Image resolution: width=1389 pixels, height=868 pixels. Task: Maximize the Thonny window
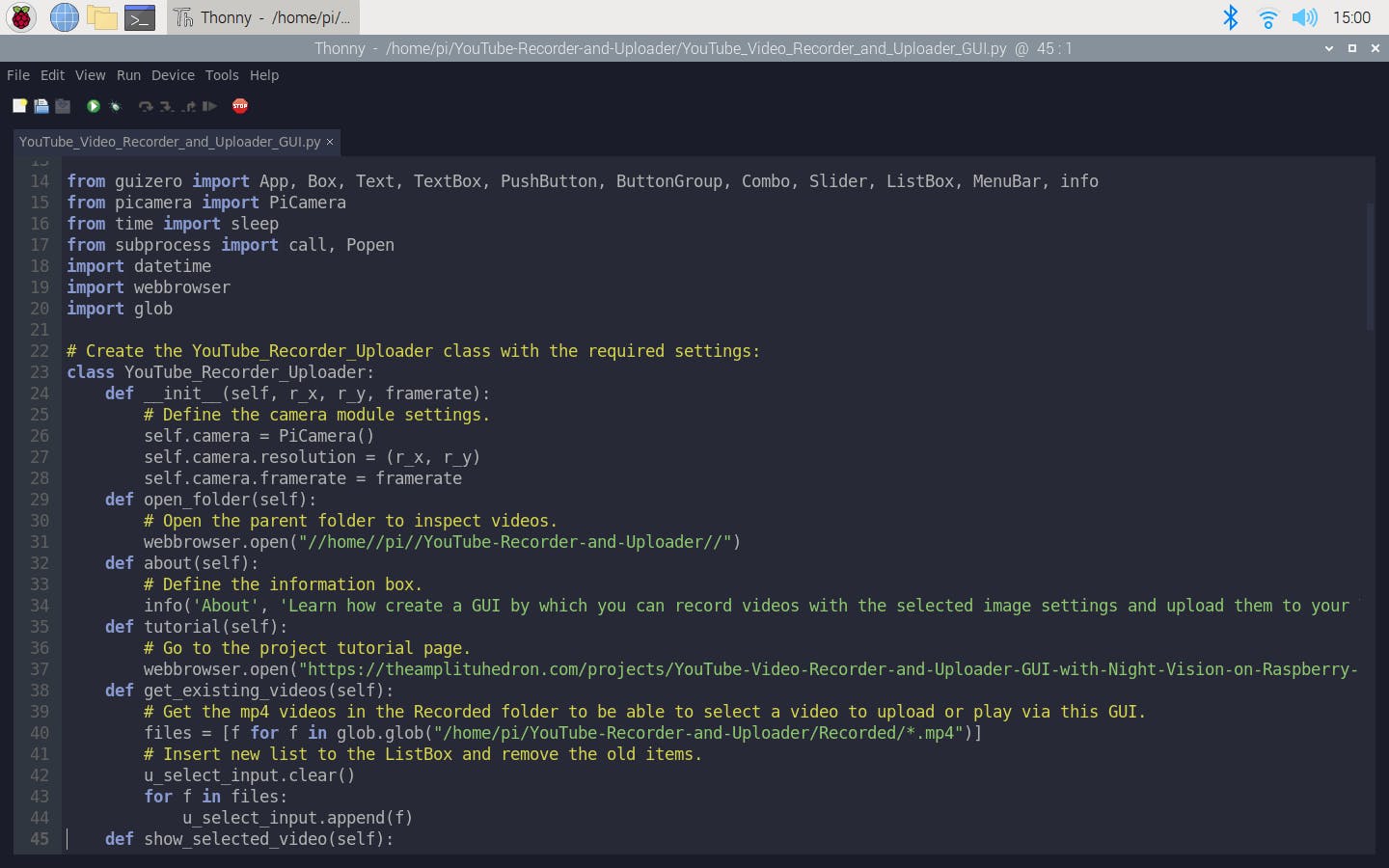[1352, 48]
